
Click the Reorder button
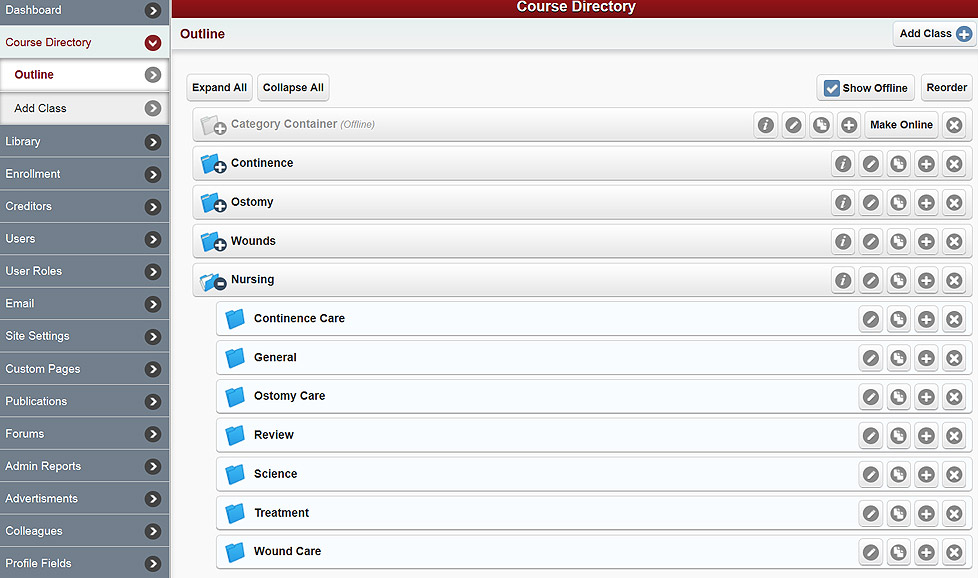(x=946, y=88)
